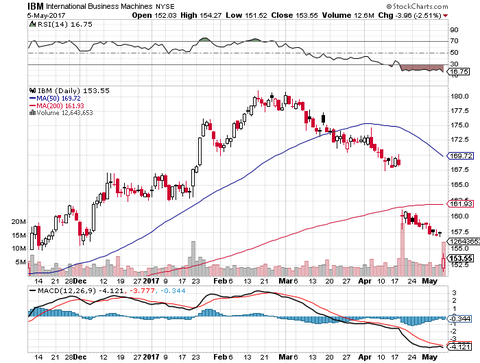Click the 165.0 price axis label
This screenshot has height=363, width=480.
[460, 185]
